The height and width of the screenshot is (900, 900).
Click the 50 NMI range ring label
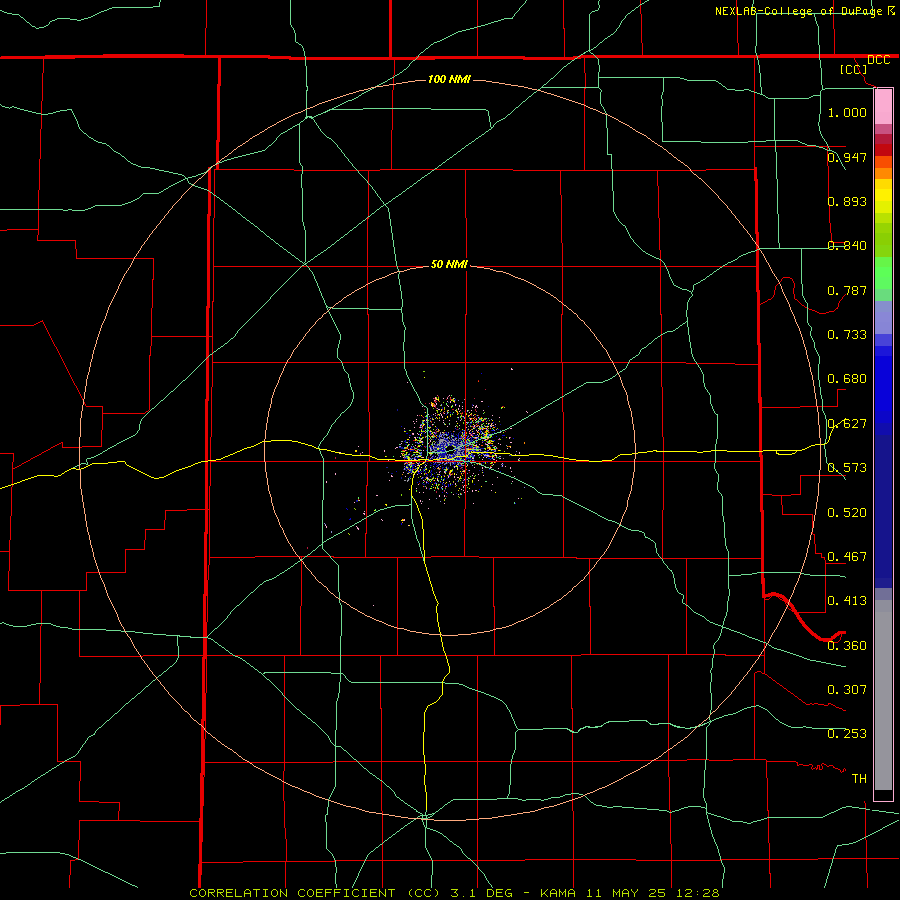449,264
